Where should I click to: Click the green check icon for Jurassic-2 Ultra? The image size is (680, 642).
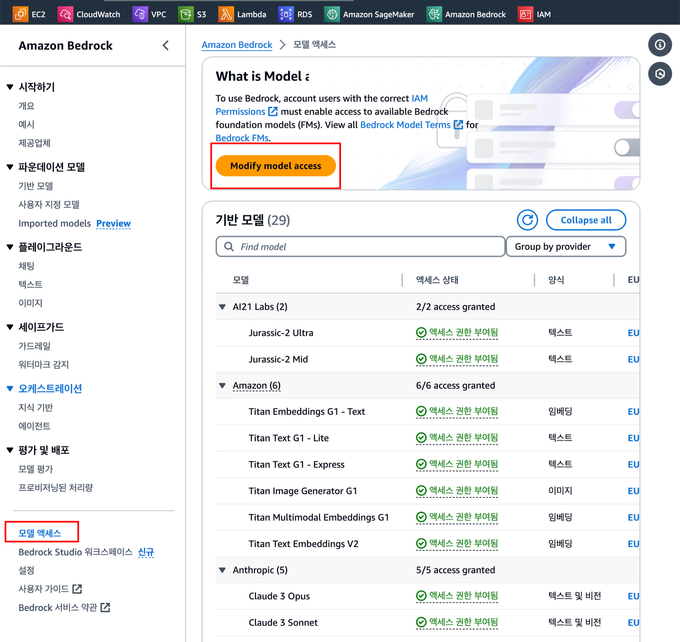point(421,333)
